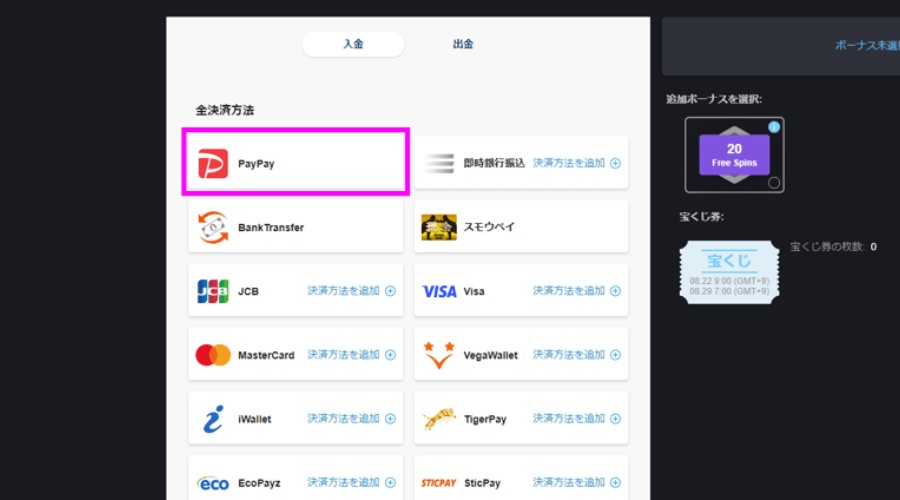Viewport: 900px width, 500px height.
Task: Click the 宝くじ券の枚数 count text
Action: 833,247
